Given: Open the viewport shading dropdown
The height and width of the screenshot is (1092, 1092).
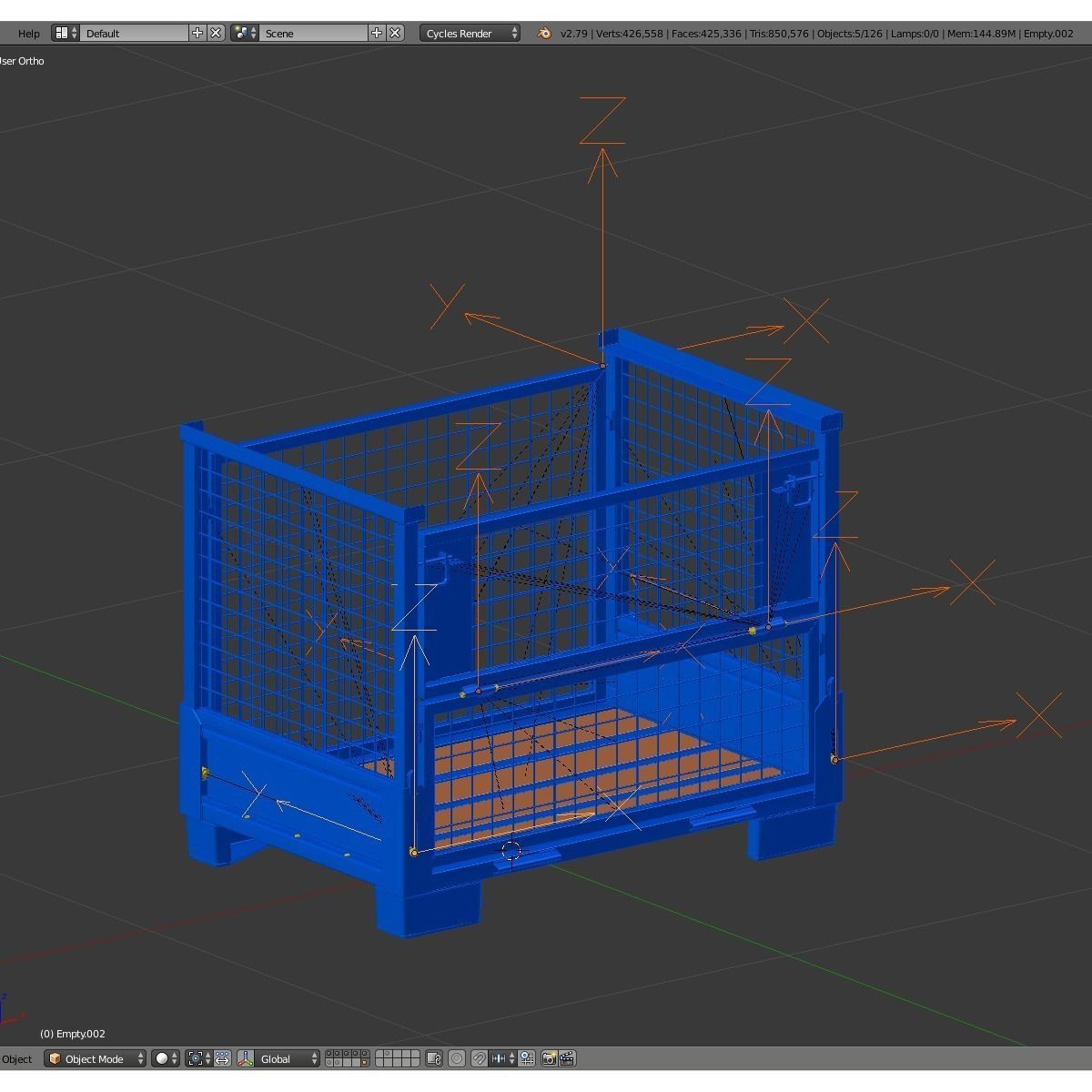Looking at the screenshot, I should [x=166, y=1058].
